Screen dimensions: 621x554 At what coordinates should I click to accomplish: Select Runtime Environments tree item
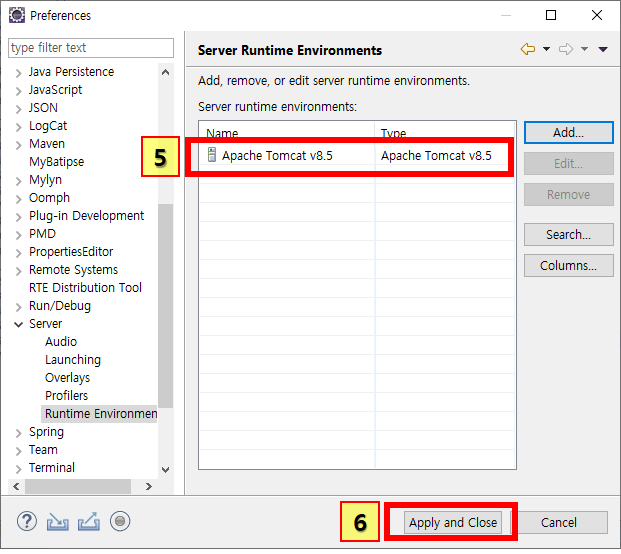pos(99,413)
